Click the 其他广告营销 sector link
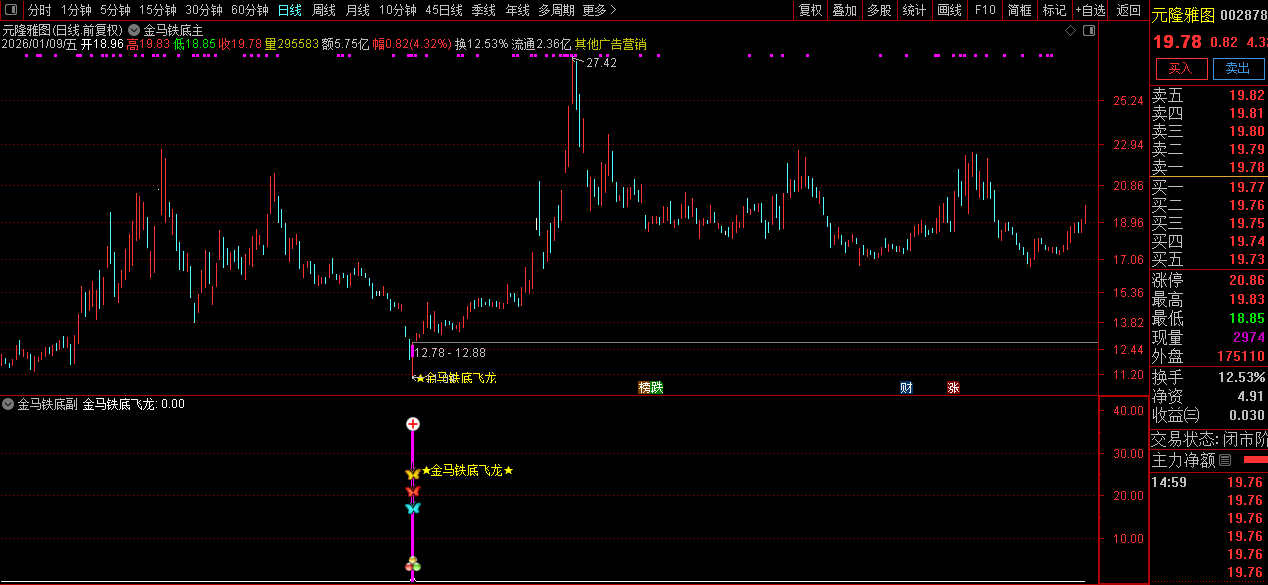The width and height of the screenshot is (1268, 585). pyautogui.click(x=610, y=44)
